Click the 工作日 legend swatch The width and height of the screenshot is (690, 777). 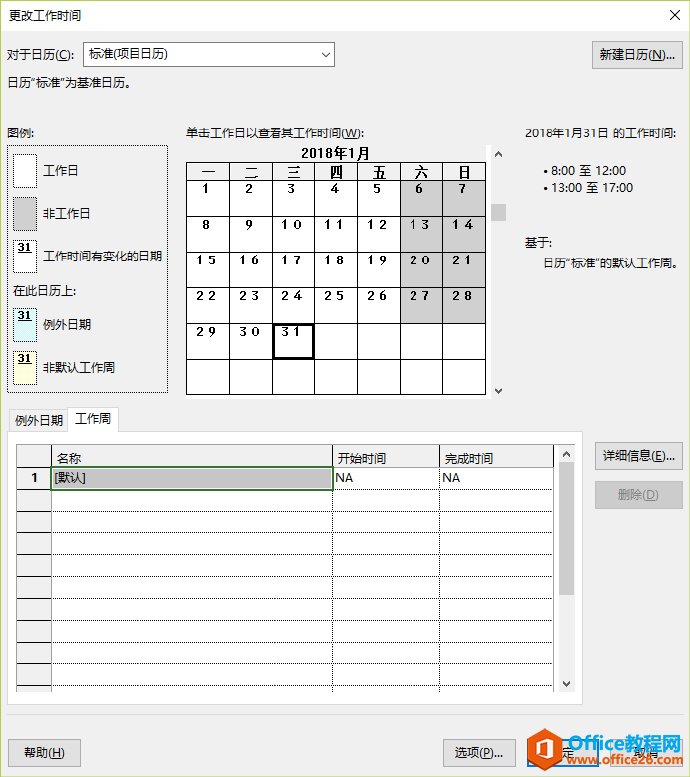[x=25, y=171]
